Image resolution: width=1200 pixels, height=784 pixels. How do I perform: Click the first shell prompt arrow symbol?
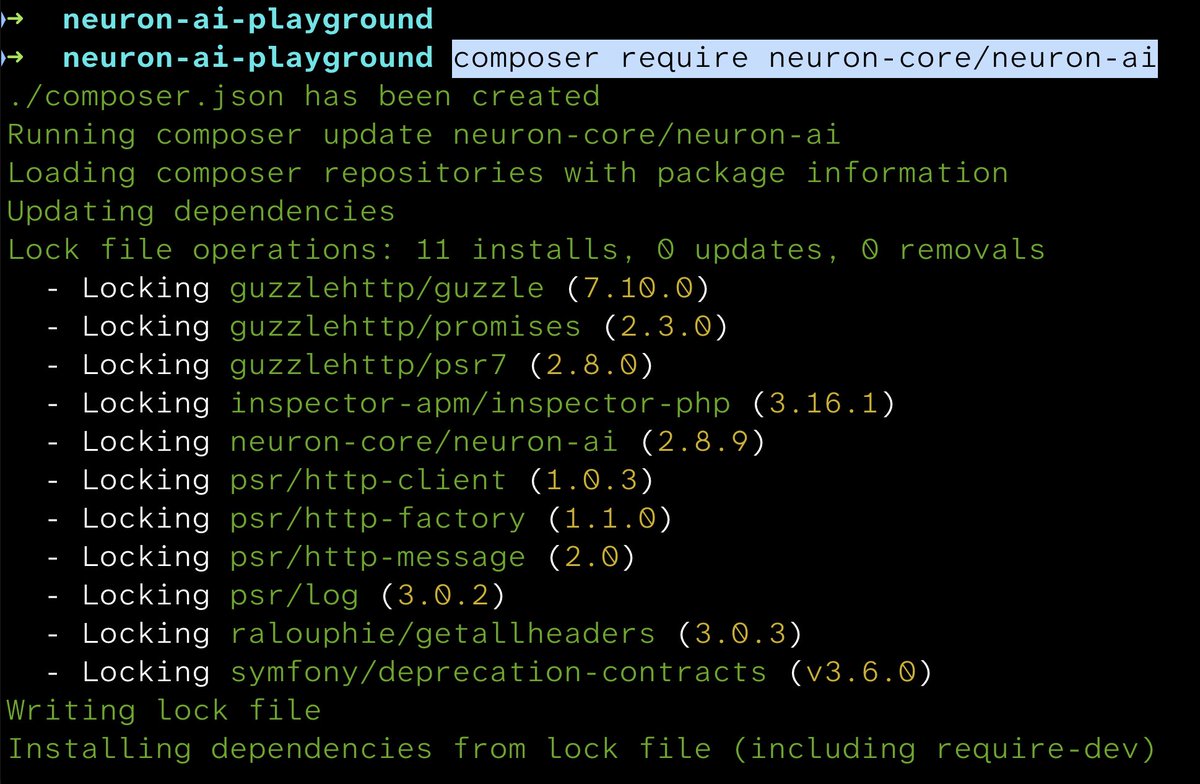coord(14,18)
